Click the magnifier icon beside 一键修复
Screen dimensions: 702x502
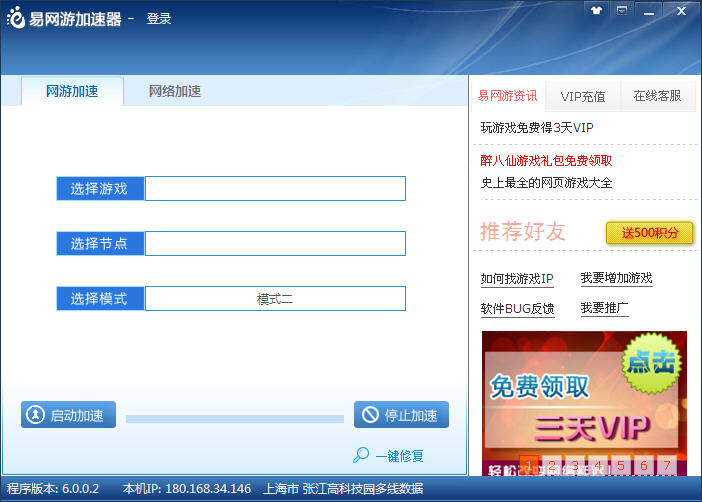click(x=361, y=455)
